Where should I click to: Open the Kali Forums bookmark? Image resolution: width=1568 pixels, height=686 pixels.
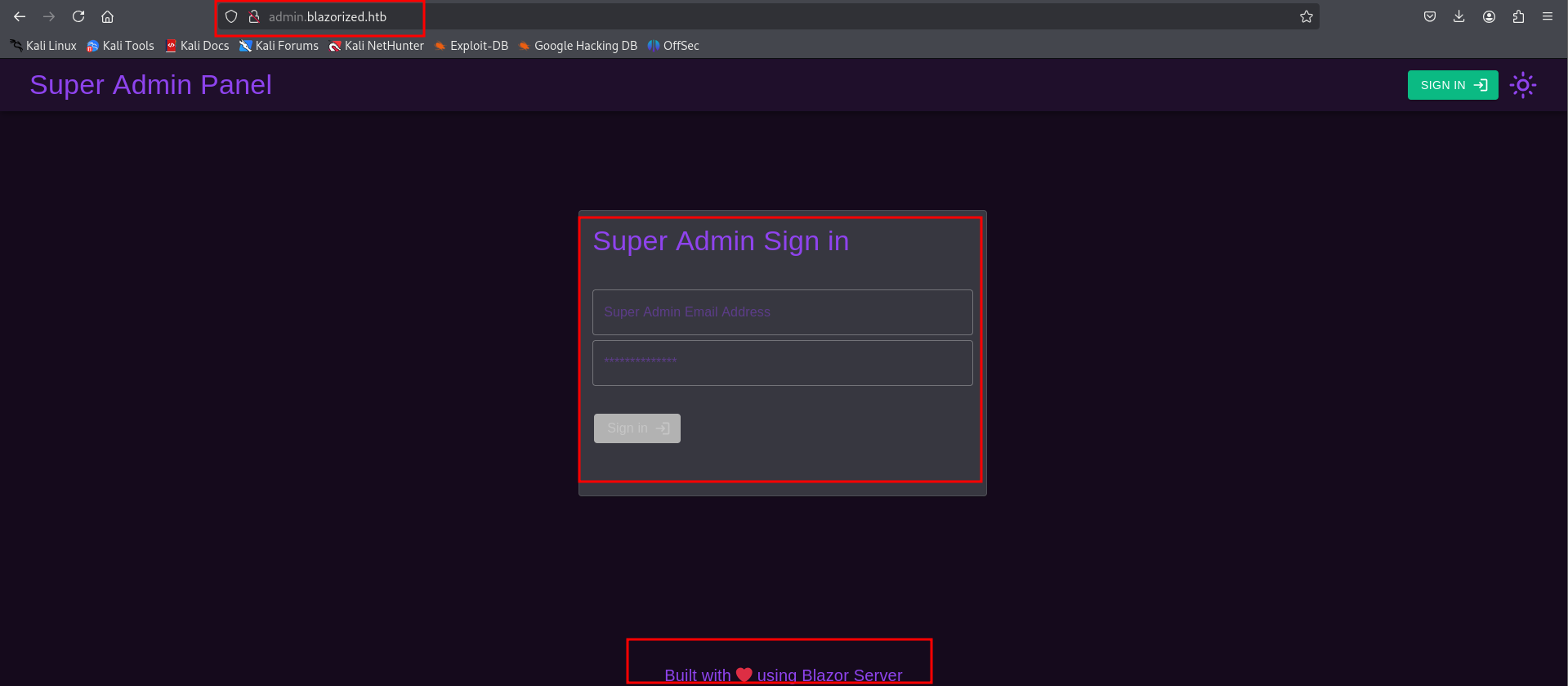[279, 46]
